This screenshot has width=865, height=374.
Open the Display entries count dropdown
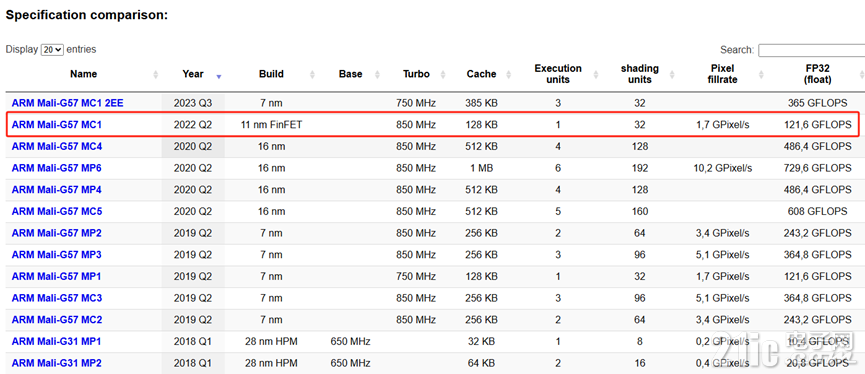pos(52,50)
